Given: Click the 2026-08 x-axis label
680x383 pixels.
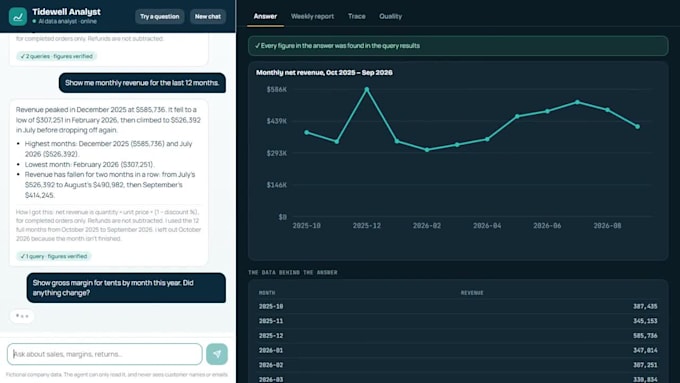Looking at the screenshot, I should point(607,226).
